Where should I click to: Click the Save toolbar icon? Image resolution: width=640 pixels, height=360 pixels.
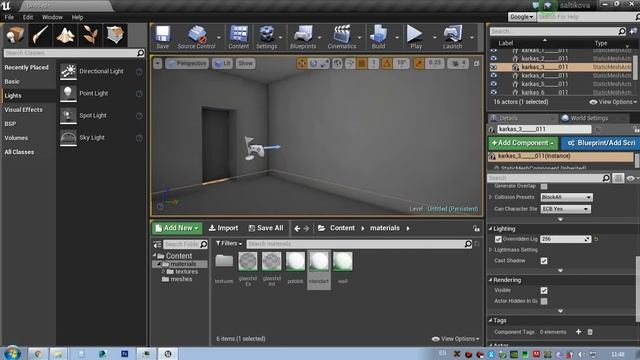click(162, 37)
